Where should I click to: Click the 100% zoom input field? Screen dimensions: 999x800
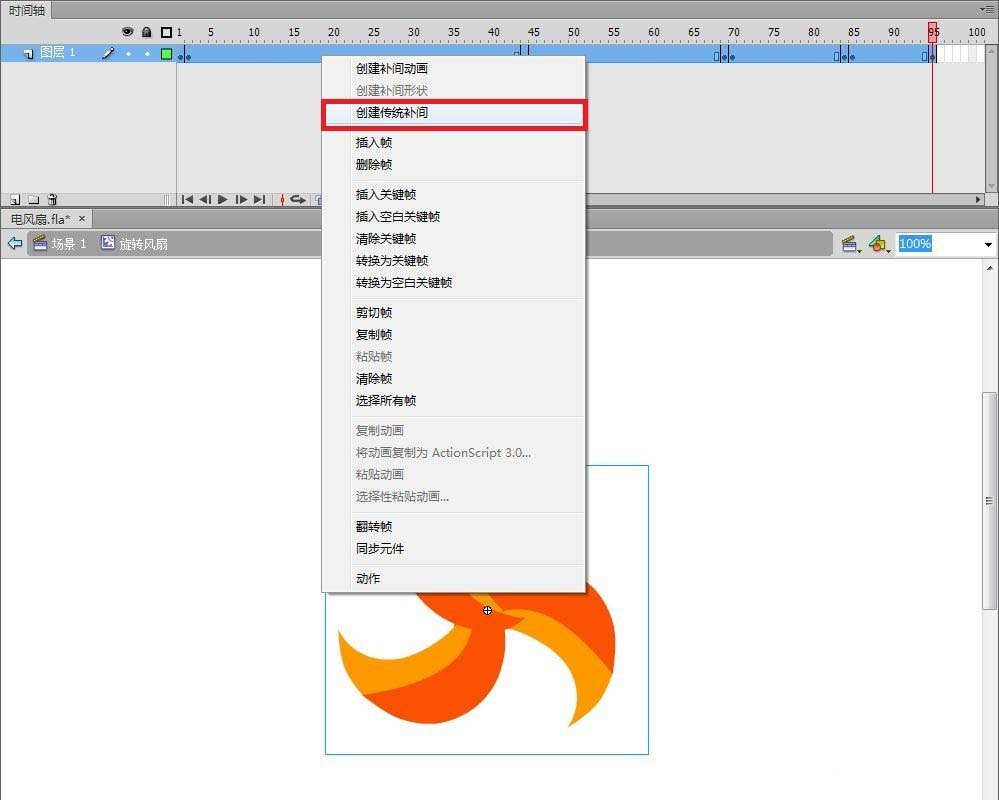tap(939, 243)
